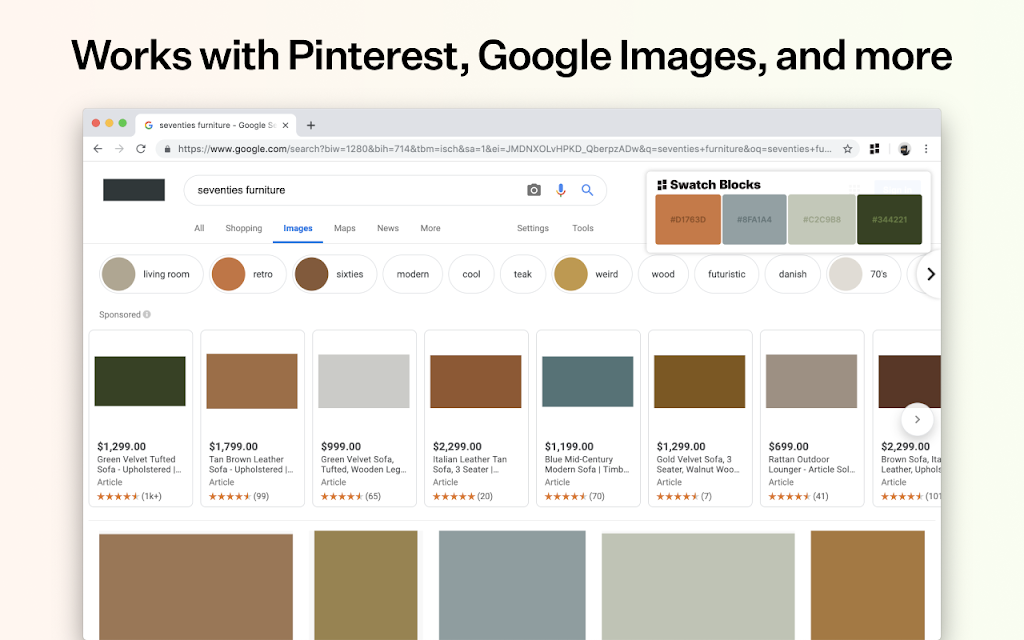Reload the page with the refresh icon
Image resolution: width=1024 pixels, height=640 pixels.
(140, 149)
